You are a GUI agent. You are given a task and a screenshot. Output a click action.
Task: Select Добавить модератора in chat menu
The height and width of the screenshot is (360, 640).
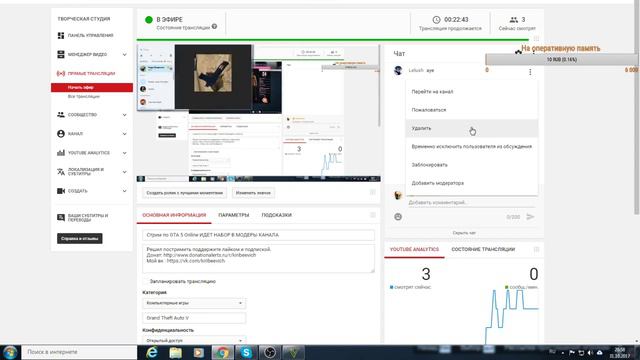[471, 183]
